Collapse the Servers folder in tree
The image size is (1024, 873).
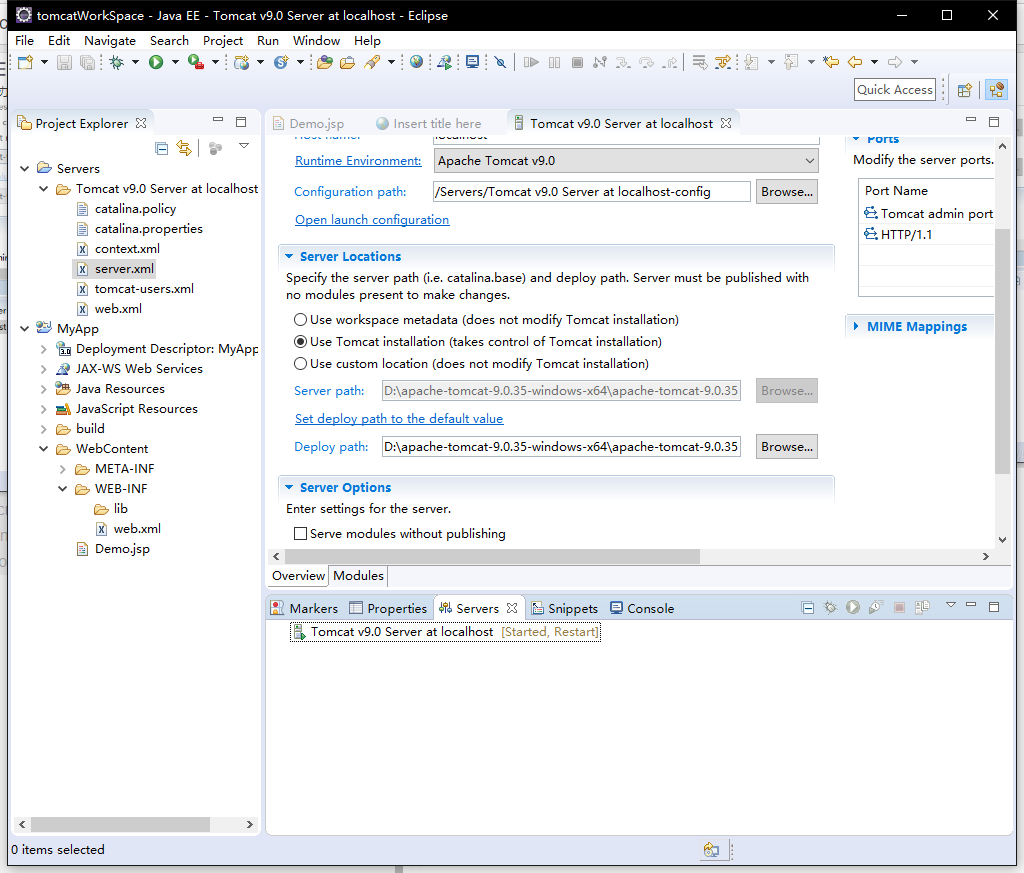25,168
